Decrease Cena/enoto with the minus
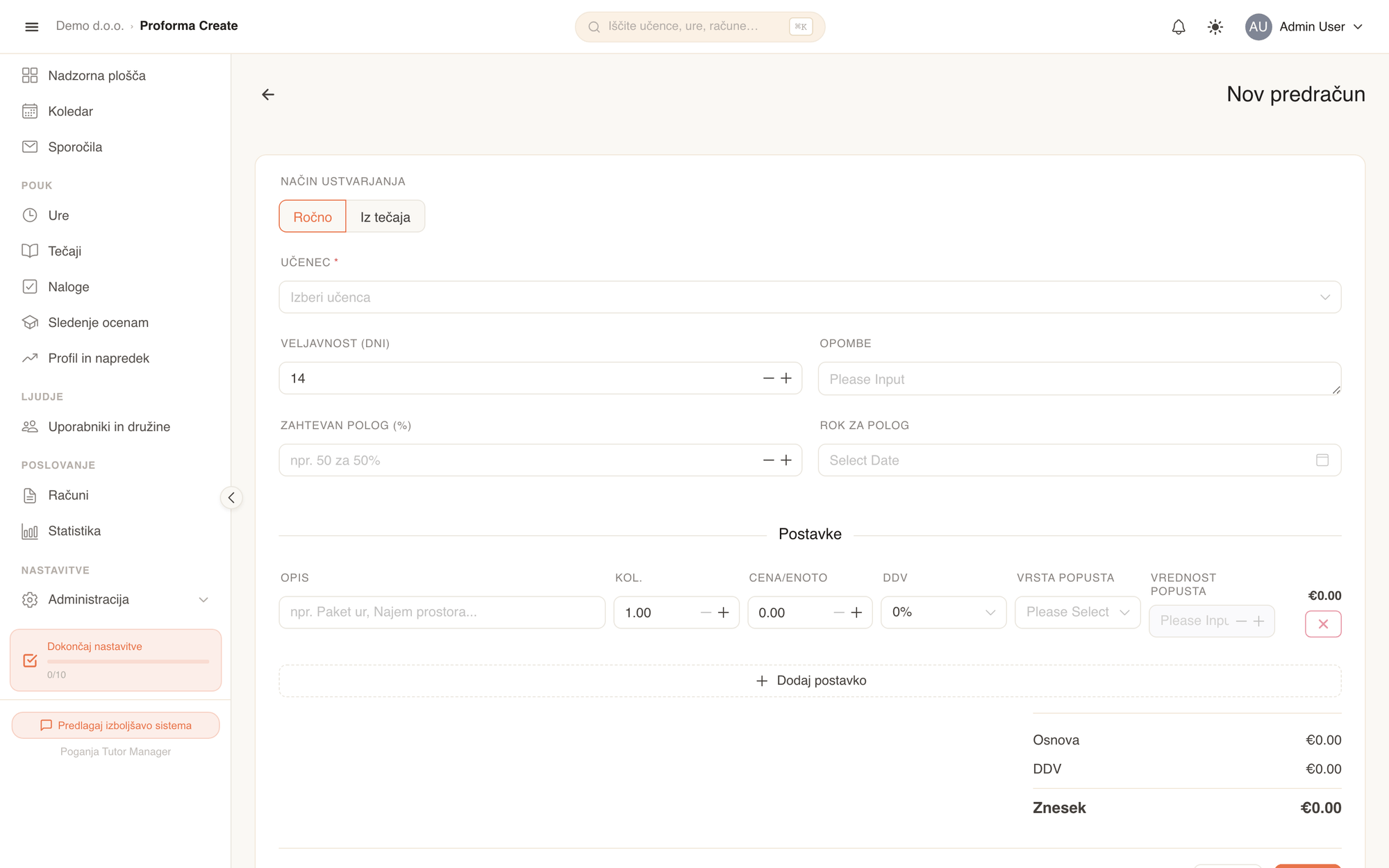The image size is (1389, 868). point(838,612)
